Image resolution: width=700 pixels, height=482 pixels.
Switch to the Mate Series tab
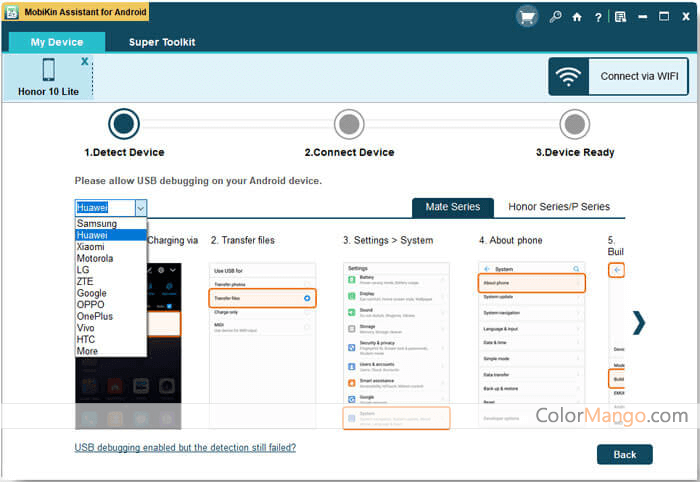452,207
